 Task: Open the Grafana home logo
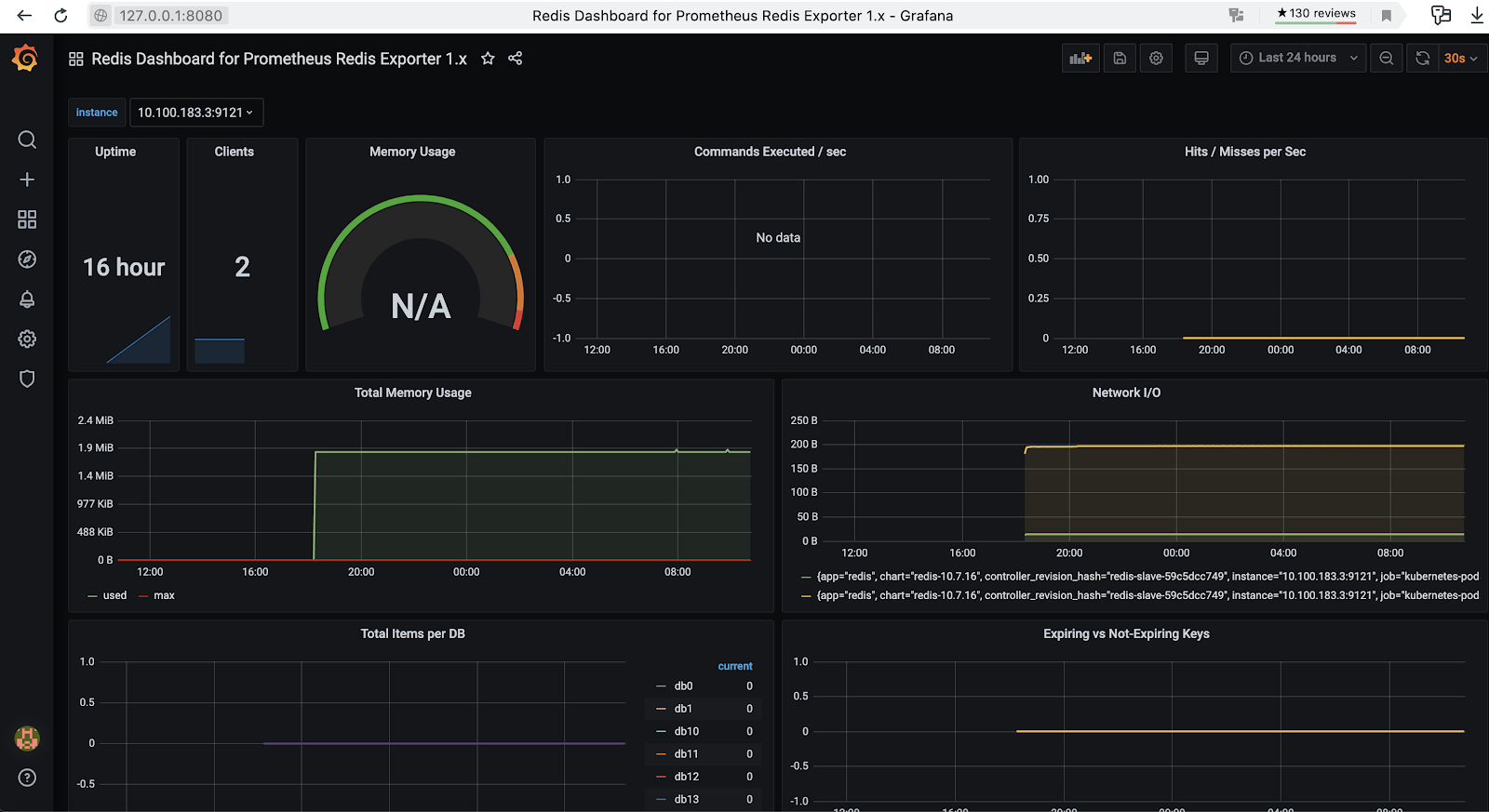click(x=26, y=59)
